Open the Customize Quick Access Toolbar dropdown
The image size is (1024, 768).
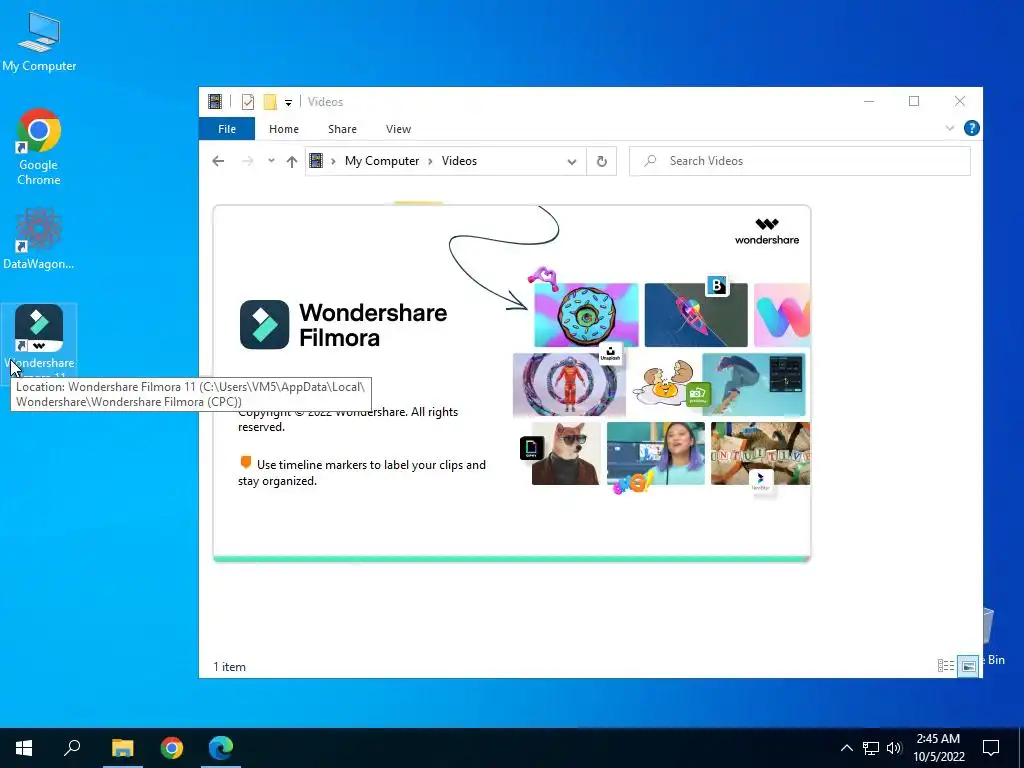tap(288, 103)
